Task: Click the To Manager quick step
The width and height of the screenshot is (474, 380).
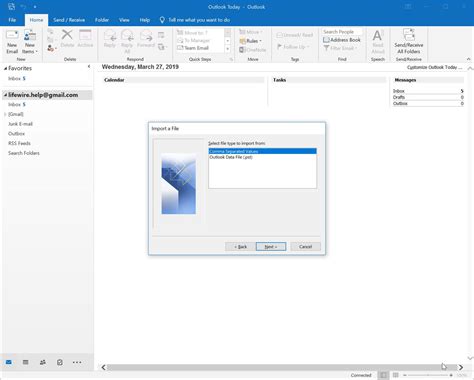Action: coord(194,40)
